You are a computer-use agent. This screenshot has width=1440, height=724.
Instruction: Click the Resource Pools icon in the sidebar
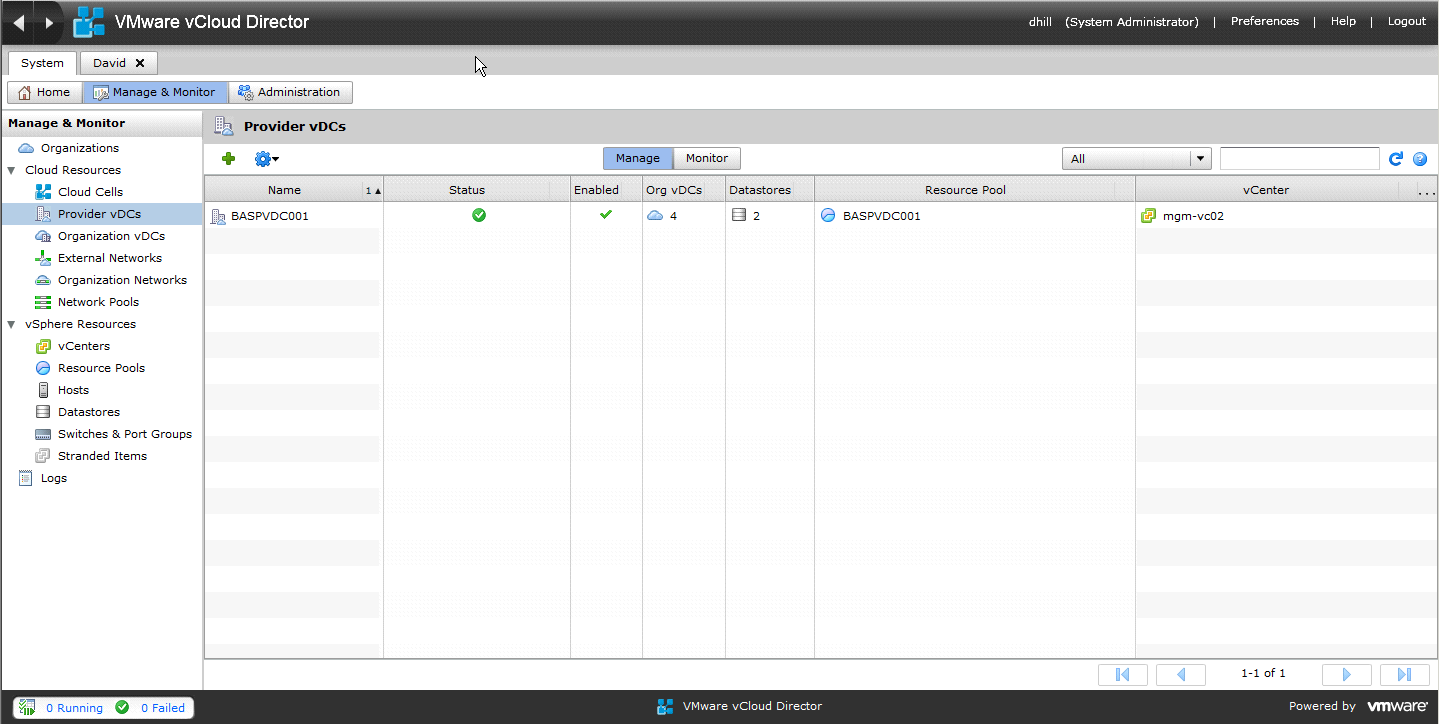pos(43,368)
